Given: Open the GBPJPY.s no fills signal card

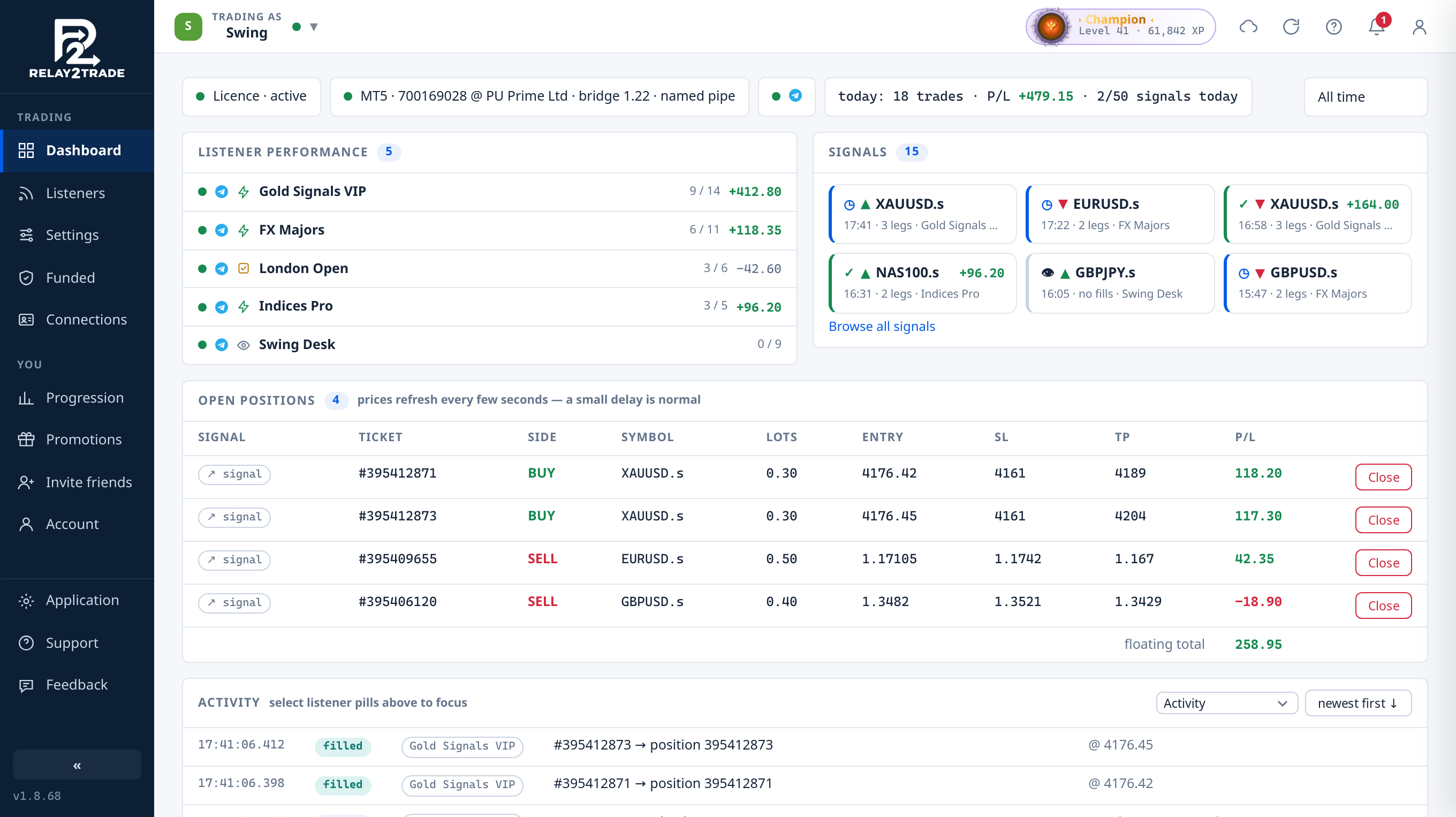Looking at the screenshot, I should pyautogui.click(x=1120, y=283).
